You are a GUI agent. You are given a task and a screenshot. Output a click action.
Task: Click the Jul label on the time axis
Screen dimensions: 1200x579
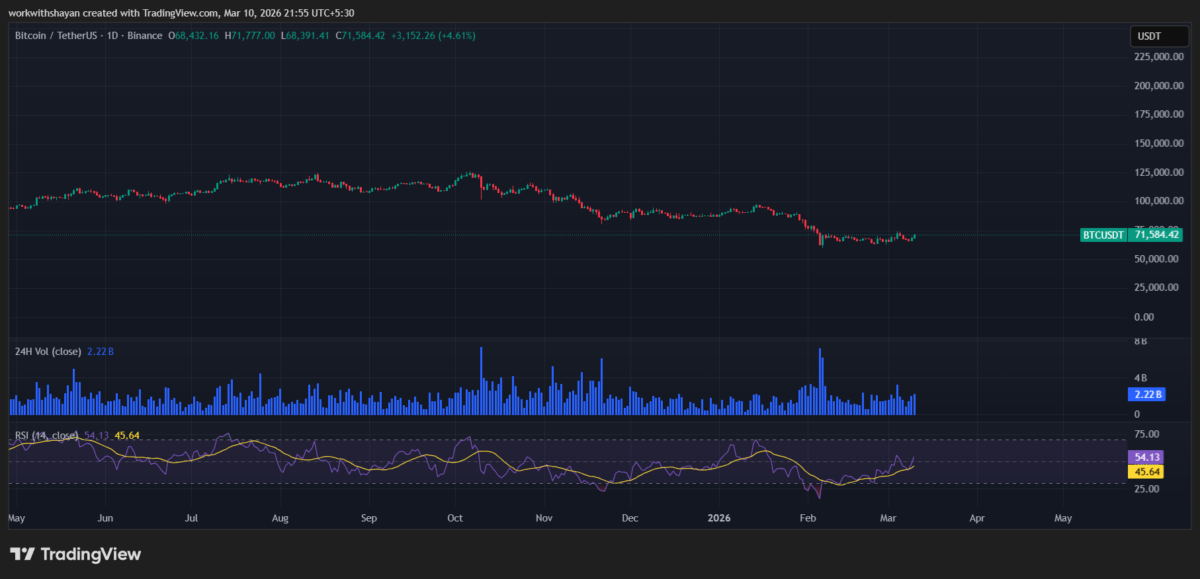click(191, 519)
